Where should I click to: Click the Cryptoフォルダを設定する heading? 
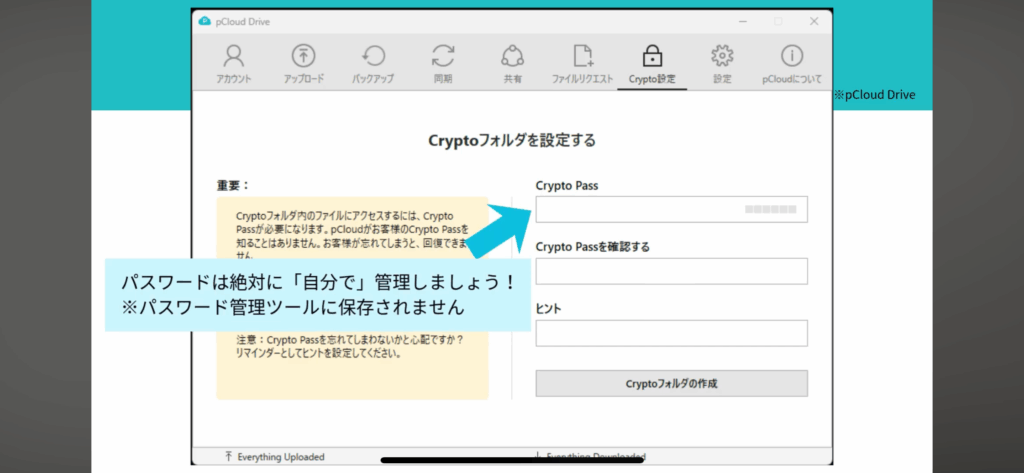pos(512,140)
